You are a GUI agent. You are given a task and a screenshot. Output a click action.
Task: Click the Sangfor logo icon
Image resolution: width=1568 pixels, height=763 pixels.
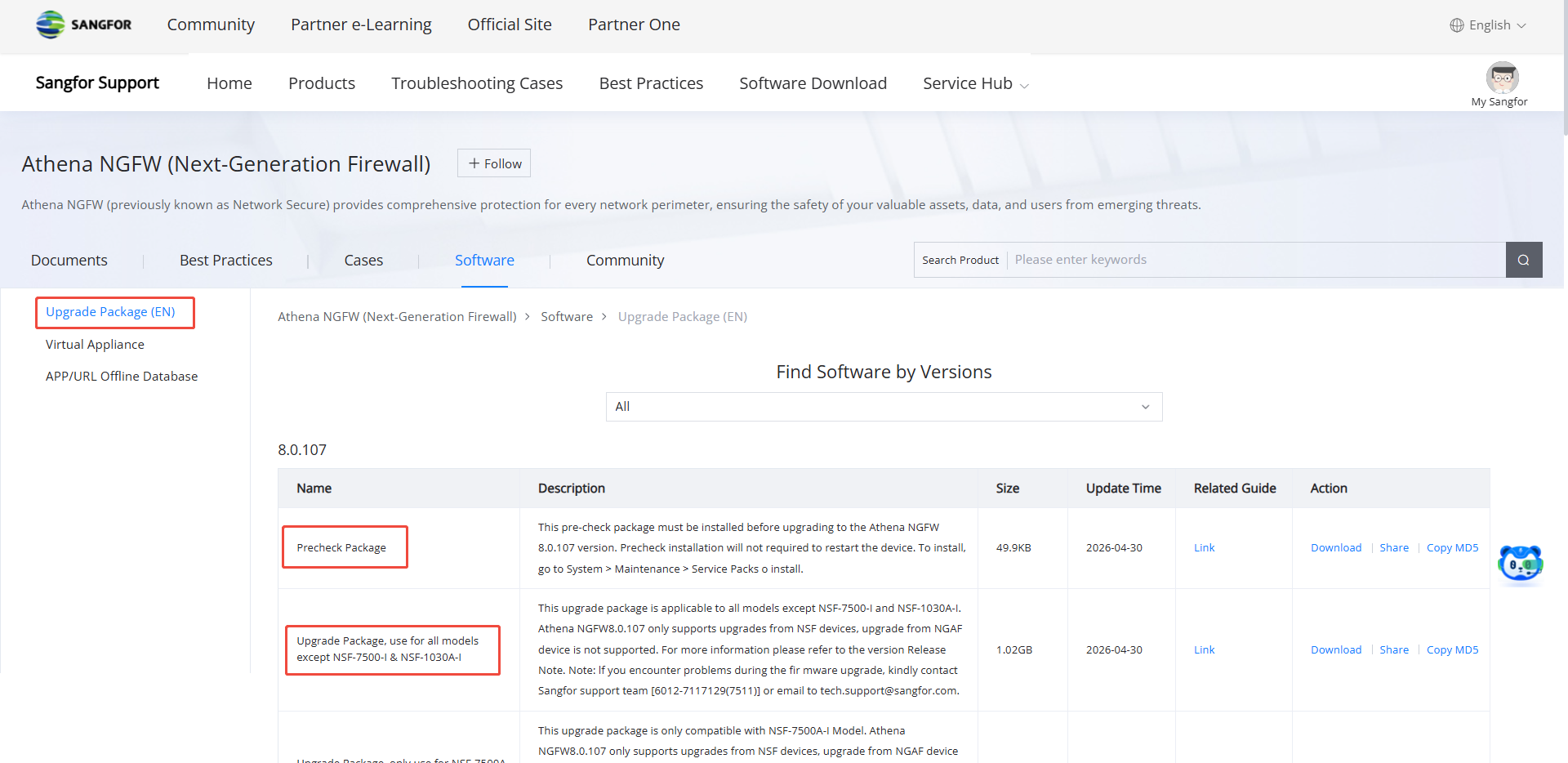click(x=51, y=25)
